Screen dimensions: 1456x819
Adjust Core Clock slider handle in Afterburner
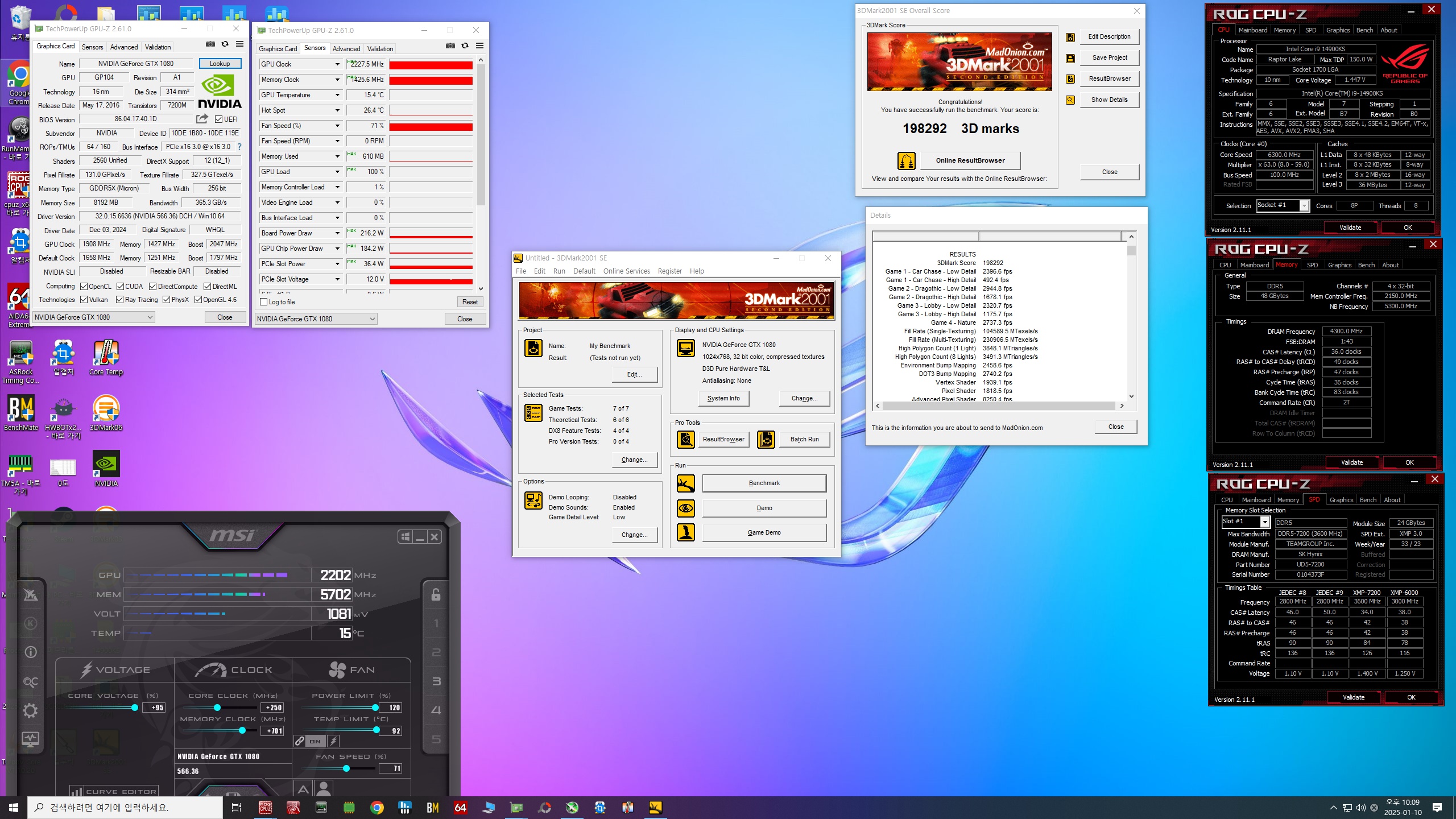(x=217, y=708)
